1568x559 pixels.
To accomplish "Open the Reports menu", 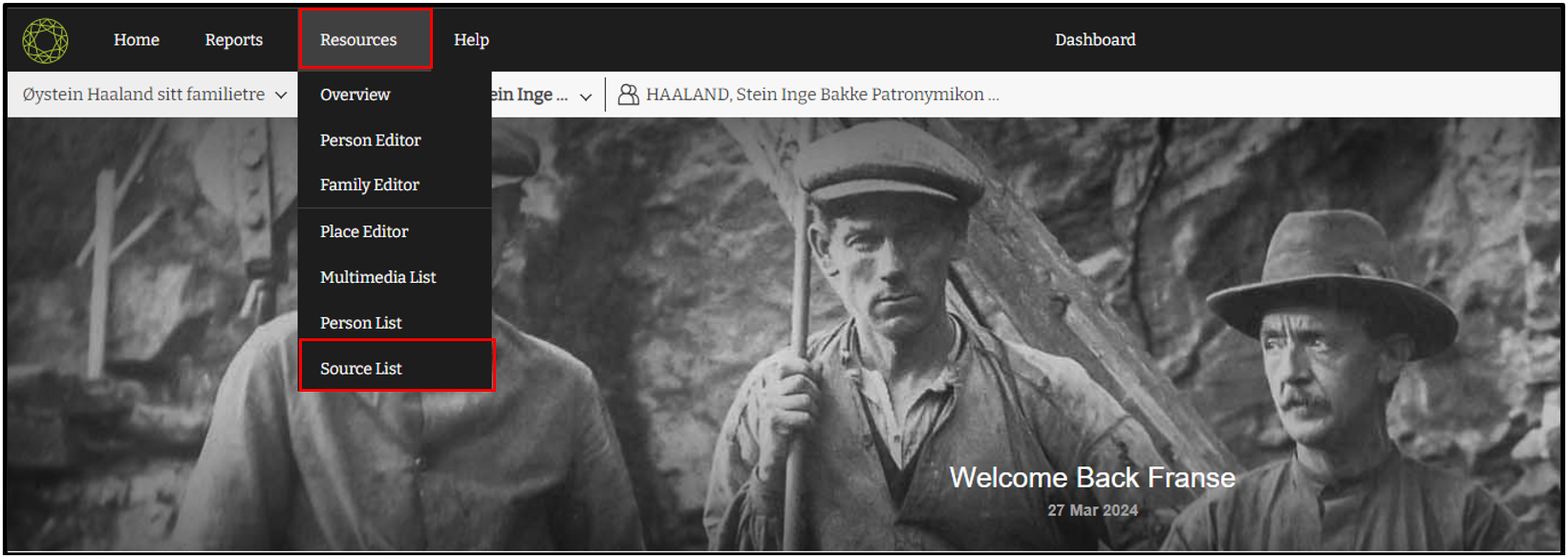I will 234,40.
